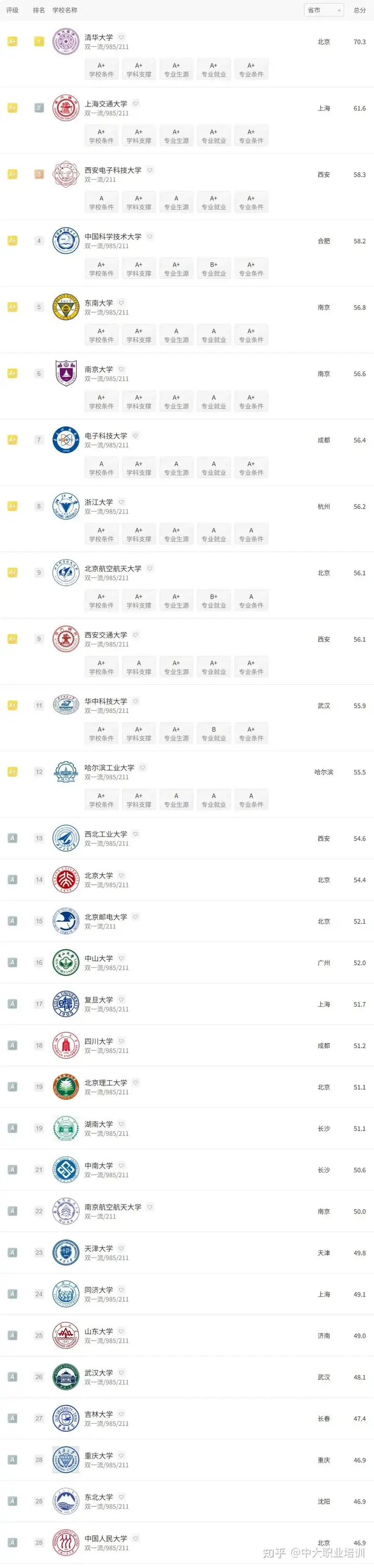Open the 省市 province filter dropdown

click(x=324, y=10)
